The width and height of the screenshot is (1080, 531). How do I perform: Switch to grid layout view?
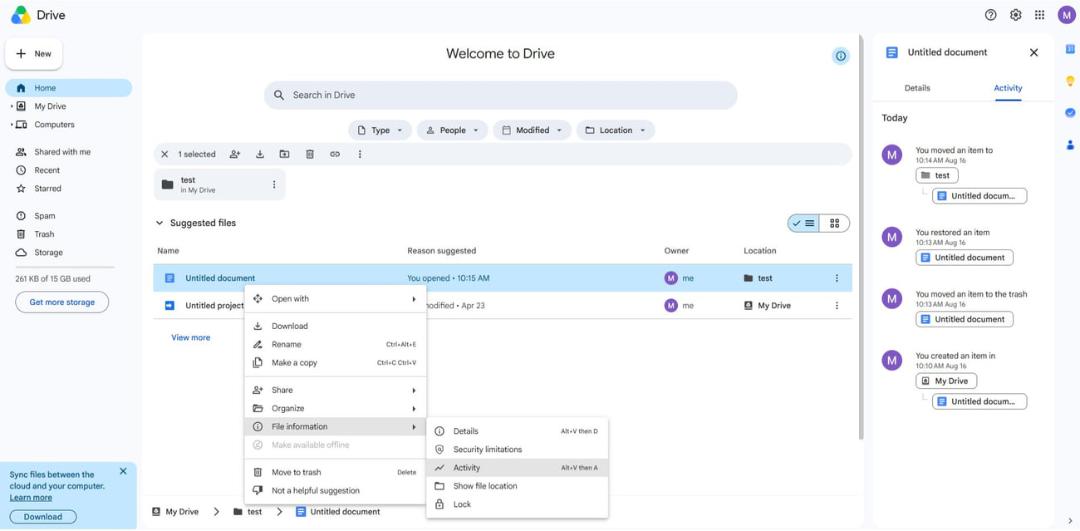pos(835,223)
